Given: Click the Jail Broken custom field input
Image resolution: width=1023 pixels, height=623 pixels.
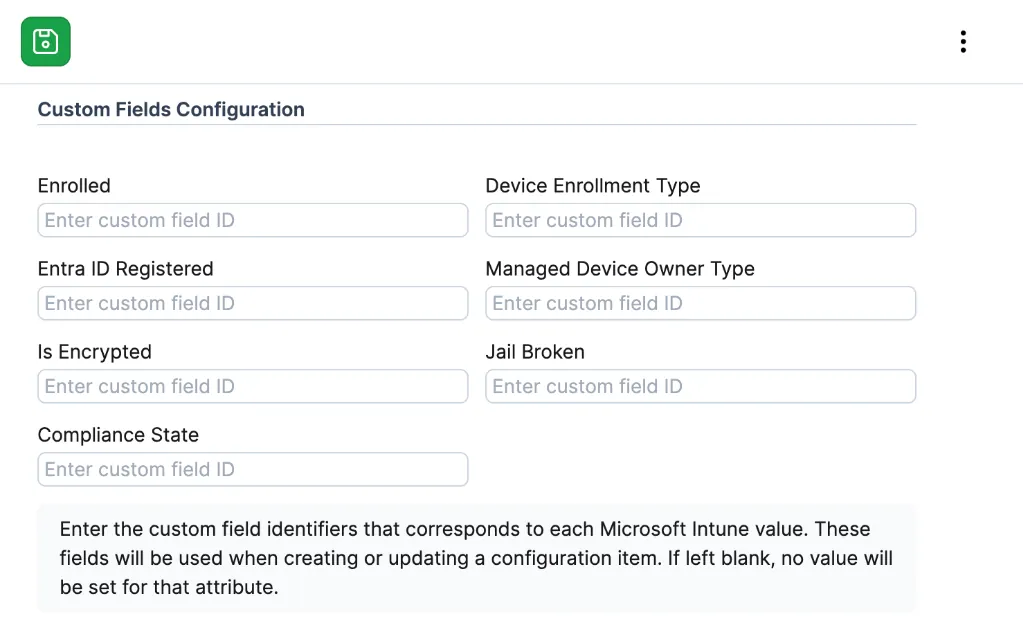Looking at the screenshot, I should click(x=700, y=387).
